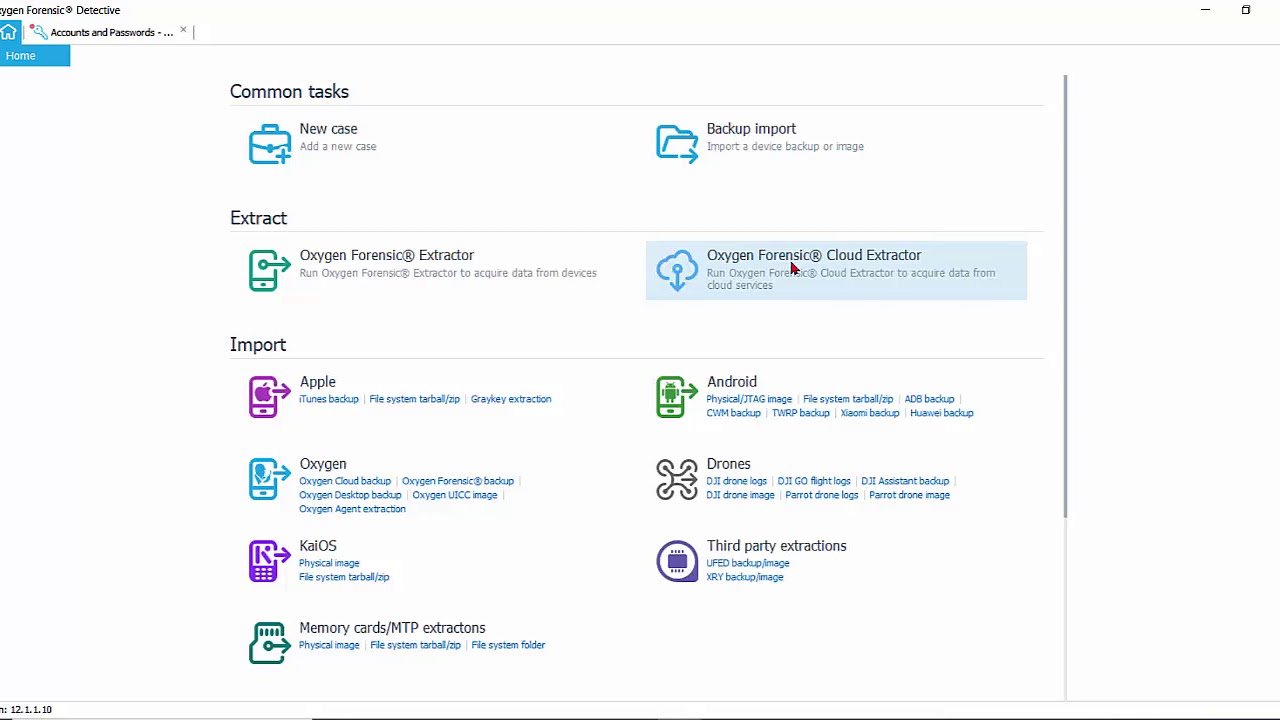Click the KaiOS import icon

tap(269, 561)
